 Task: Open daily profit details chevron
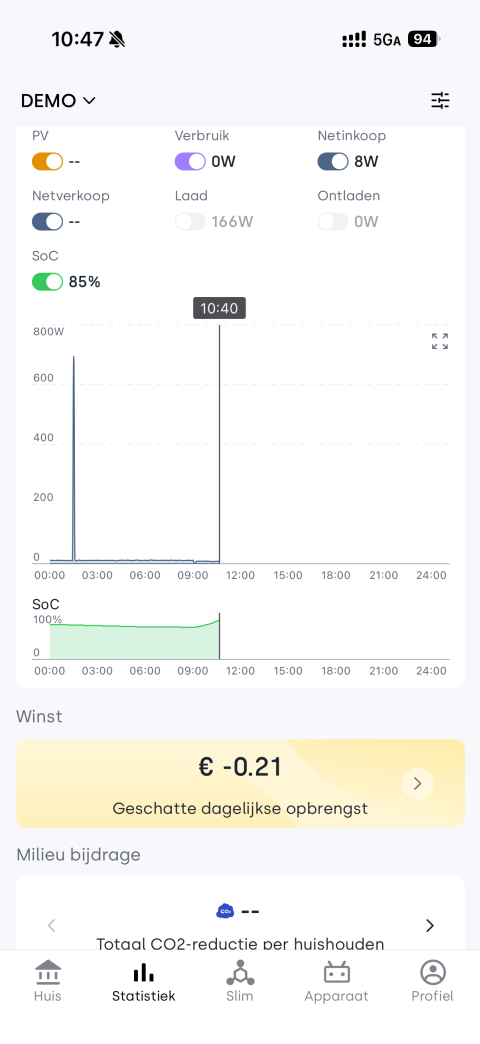coord(417,784)
